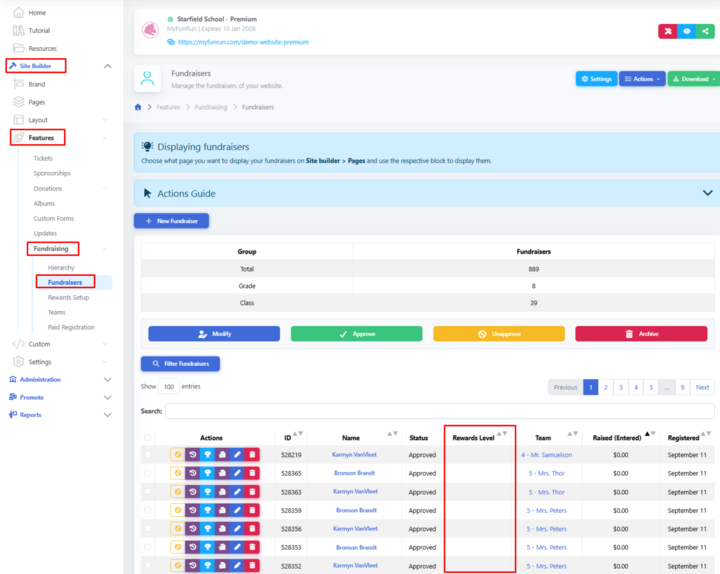
Task: Click the blue pencil edit icon for ID 528365
Action: (x=237, y=473)
